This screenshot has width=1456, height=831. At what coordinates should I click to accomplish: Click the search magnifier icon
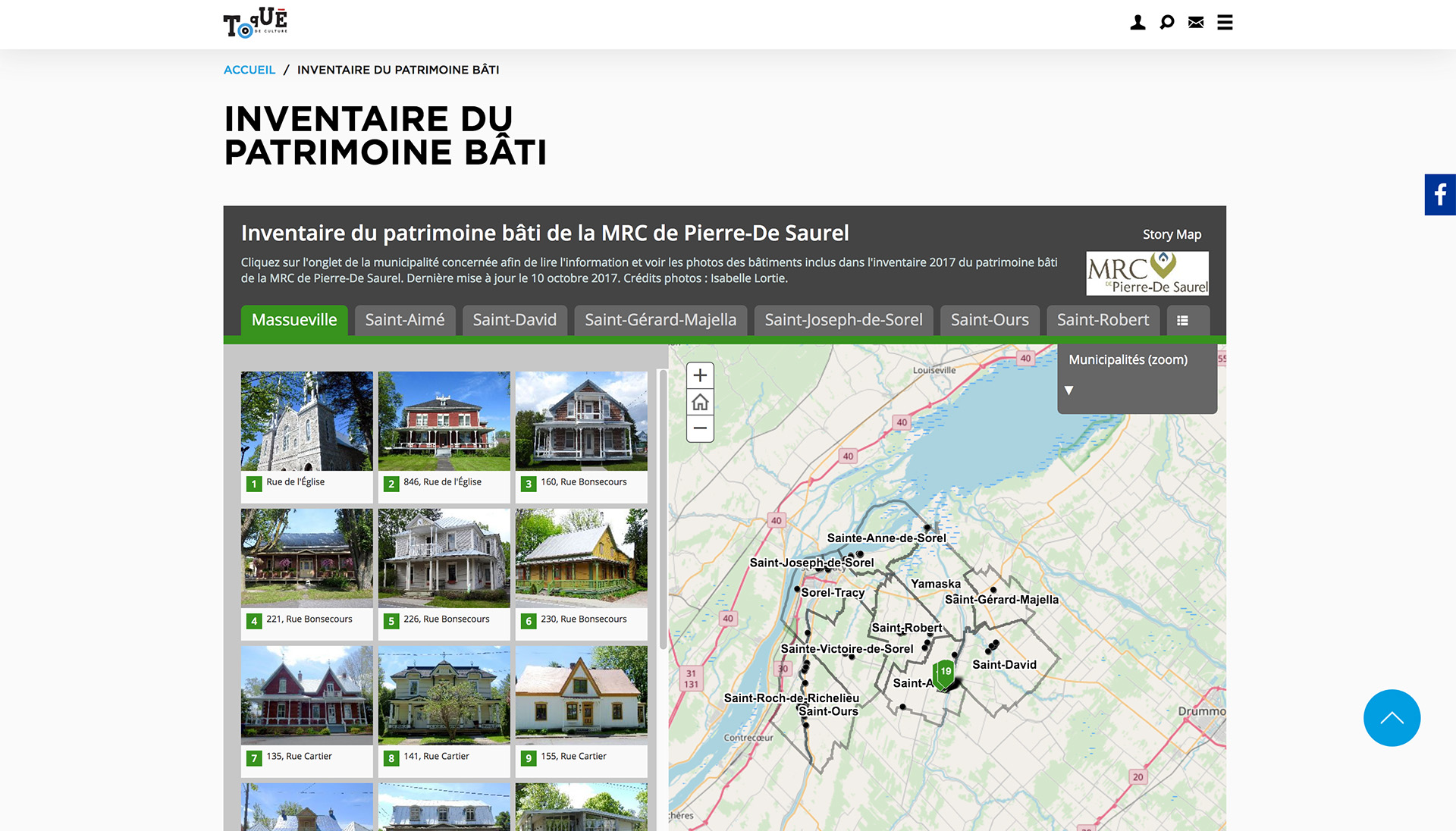(x=1167, y=23)
